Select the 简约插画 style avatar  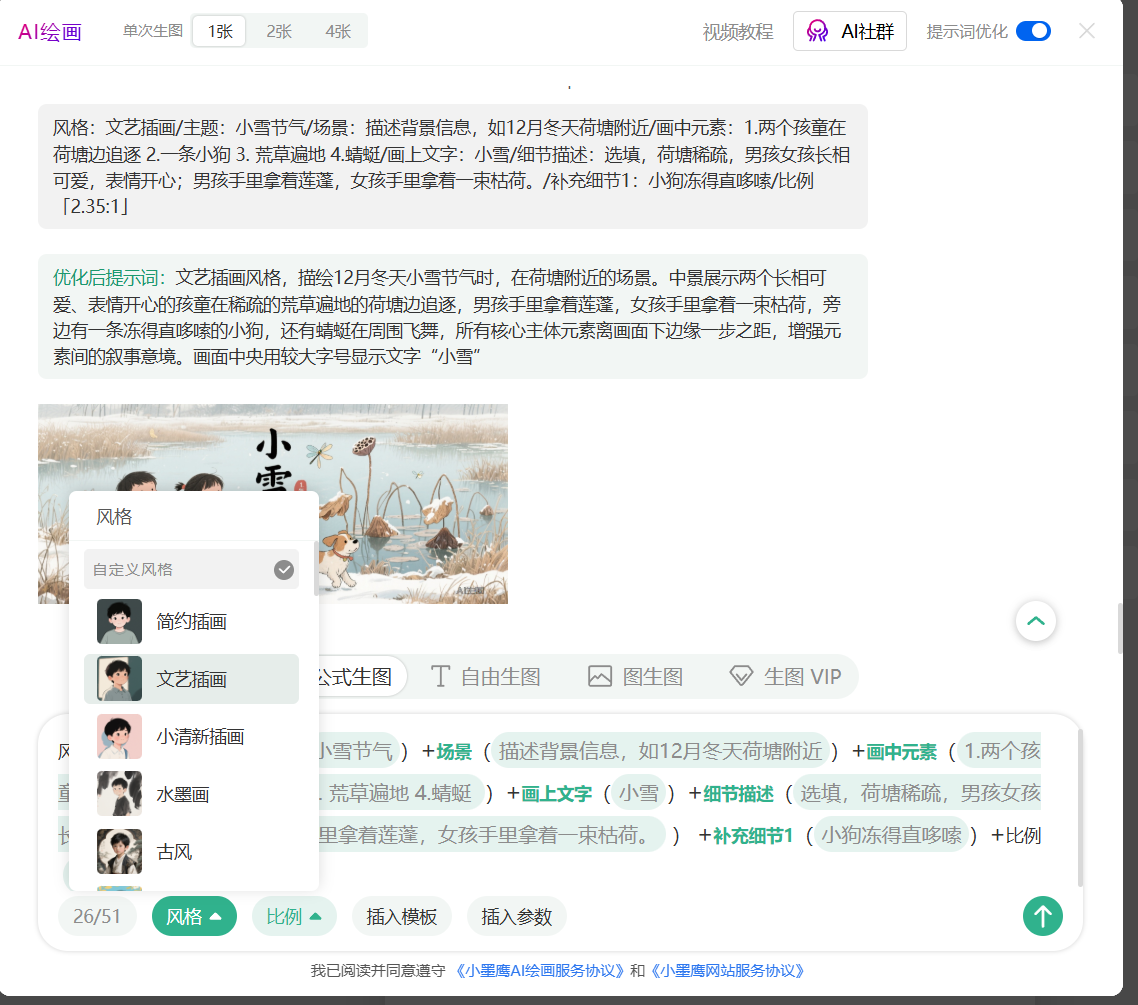pyautogui.click(x=119, y=622)
